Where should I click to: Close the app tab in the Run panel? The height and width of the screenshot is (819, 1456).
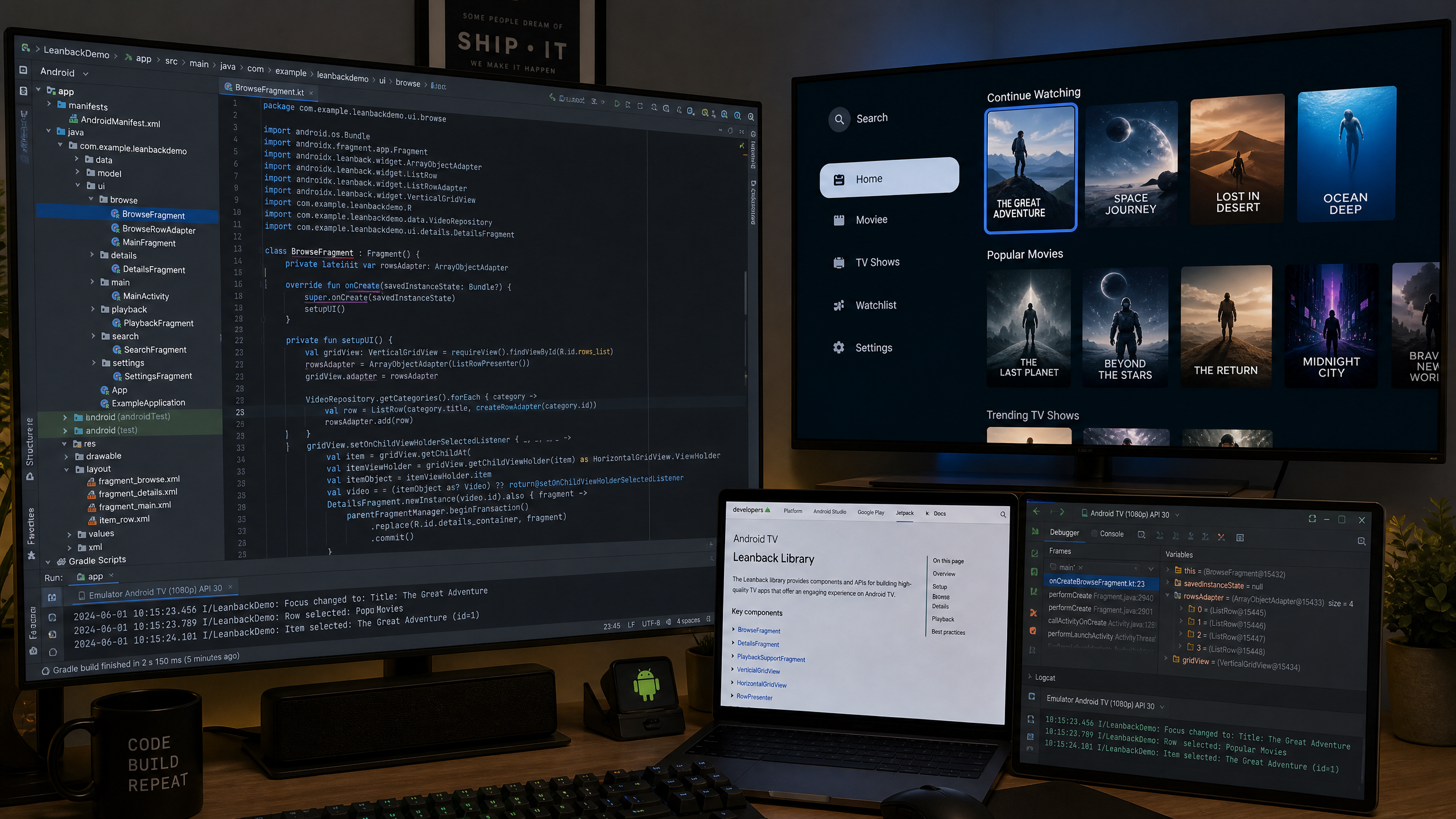(111, 576)
